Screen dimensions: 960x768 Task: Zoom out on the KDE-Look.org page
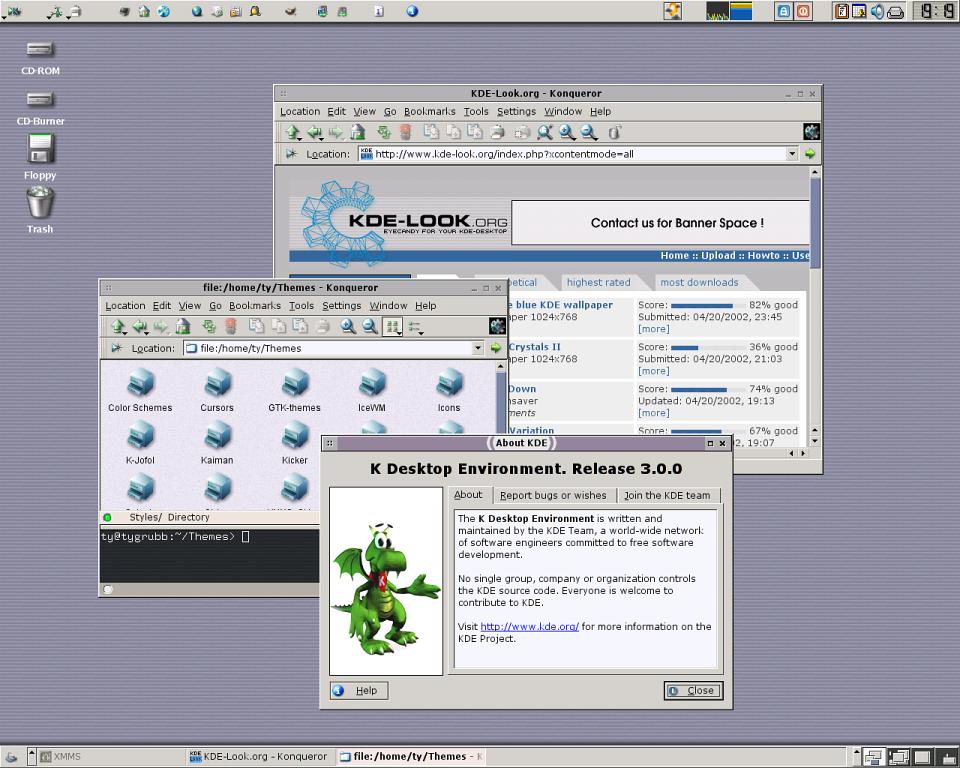tap(589, 132)
